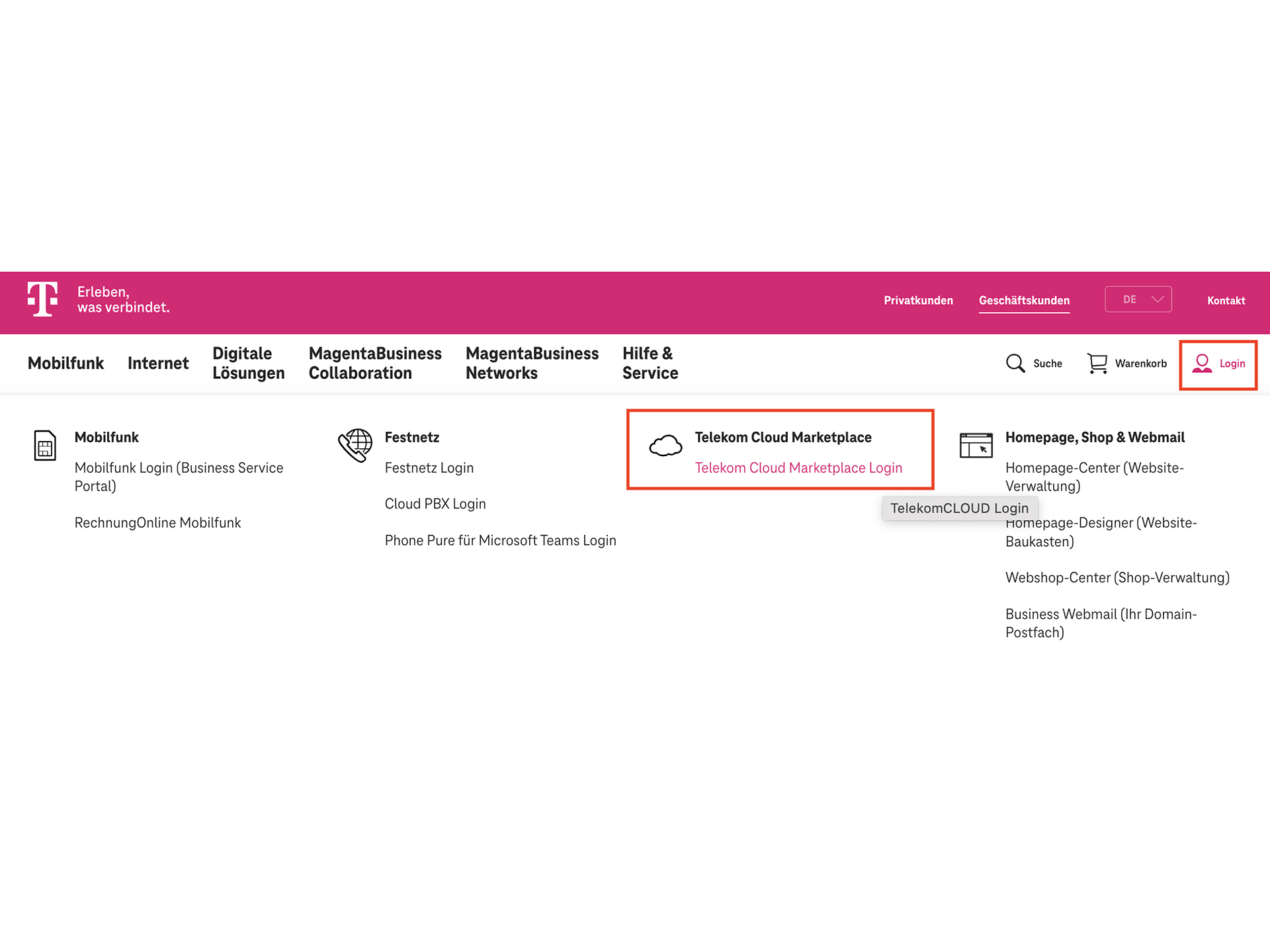This screenshot has height=952, width=1270.
Task: Open Cloud PBX Login
Action: 435,503
